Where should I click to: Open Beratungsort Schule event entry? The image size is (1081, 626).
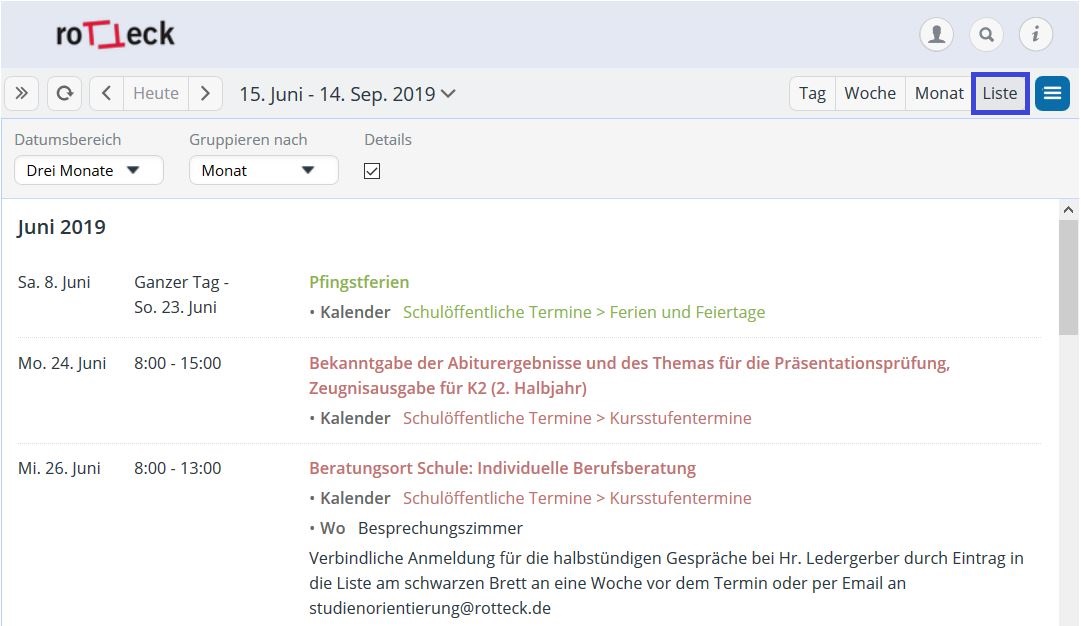502,468
